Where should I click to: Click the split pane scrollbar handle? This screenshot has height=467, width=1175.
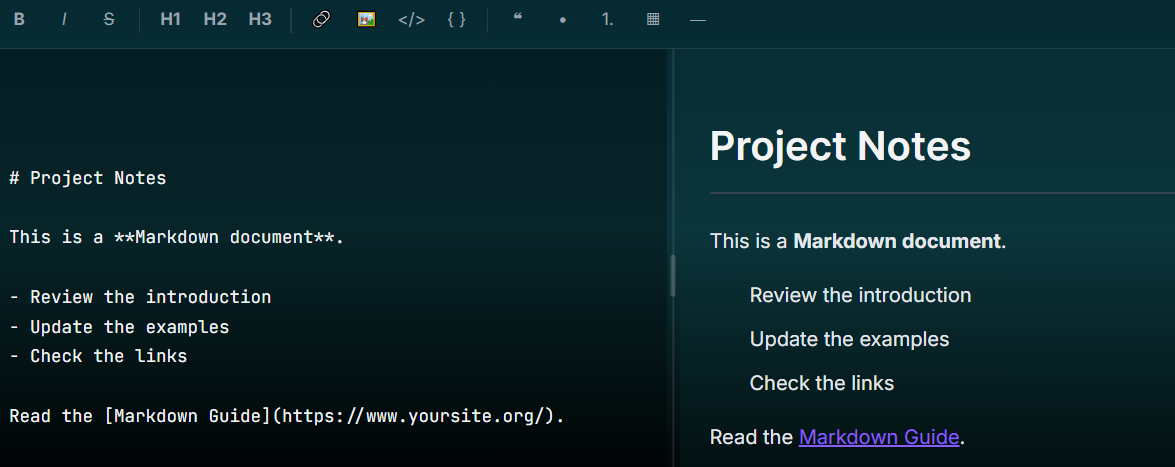pos(673,275)
